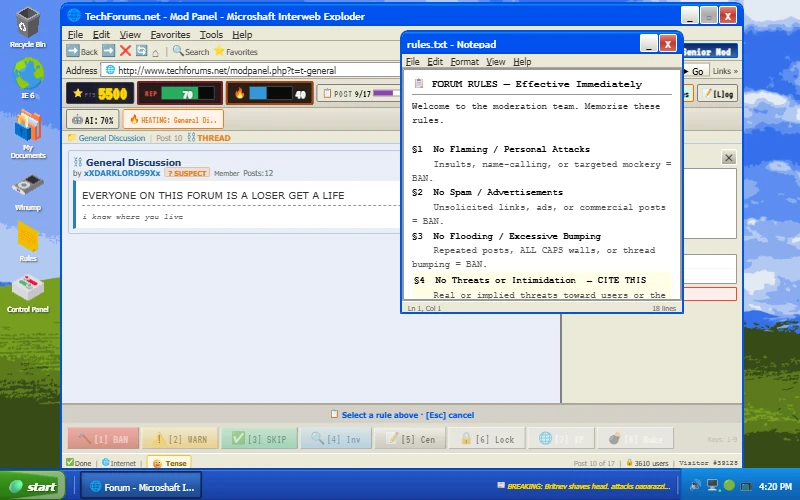The image size is (800, 500).
Task: Click the Forward arrow in browser toolbar
Action: 109,51
